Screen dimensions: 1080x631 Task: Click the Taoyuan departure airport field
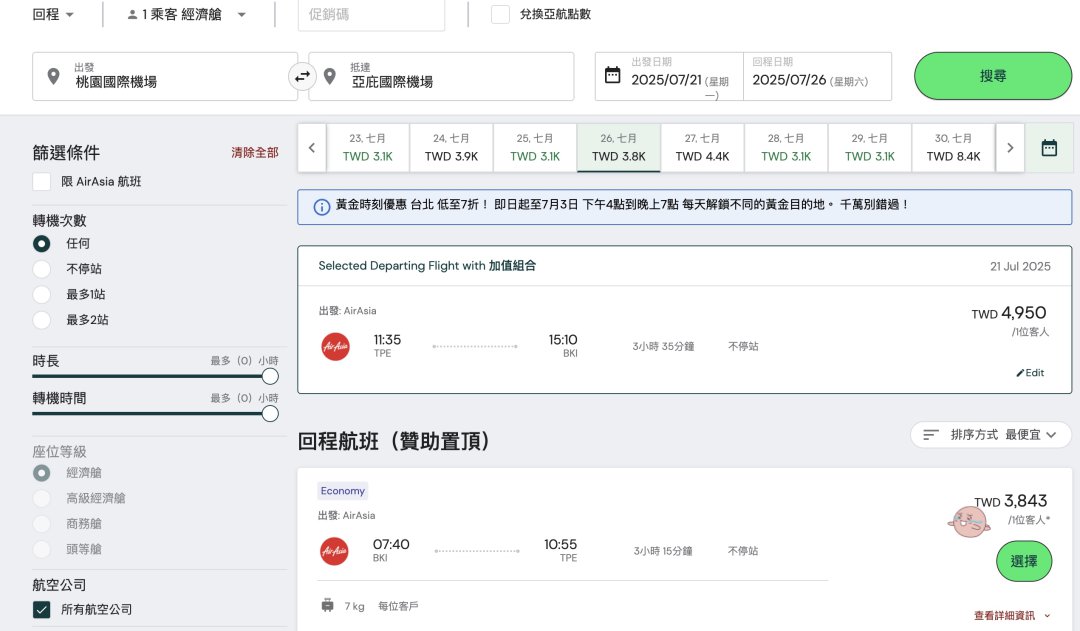point(165,76)
